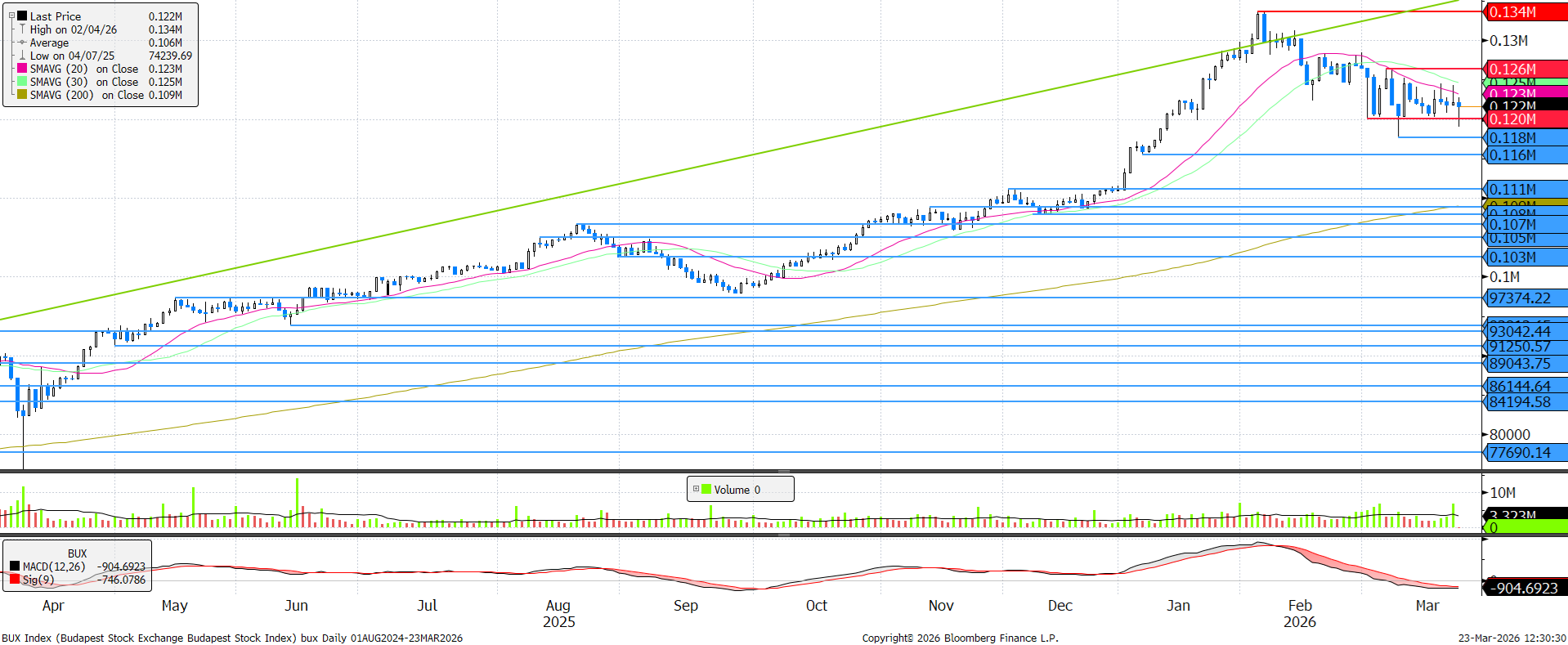The height and width of the screenshot is (645, 1568).
Task: Click the olive SMAVG (200) swatch
Action: click(22, 95)
